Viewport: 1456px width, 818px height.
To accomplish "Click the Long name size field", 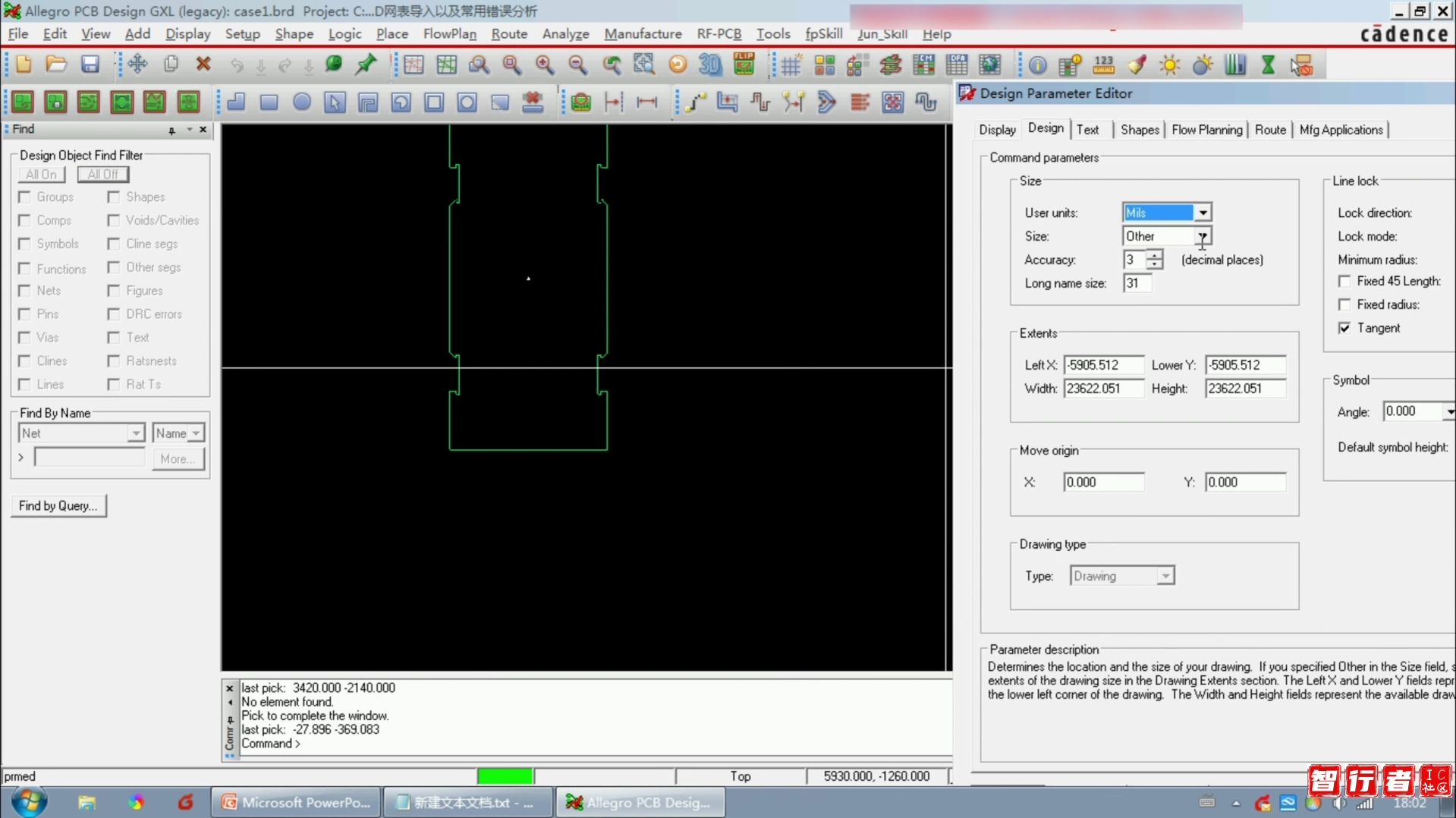I will [x=1137, y=284].
